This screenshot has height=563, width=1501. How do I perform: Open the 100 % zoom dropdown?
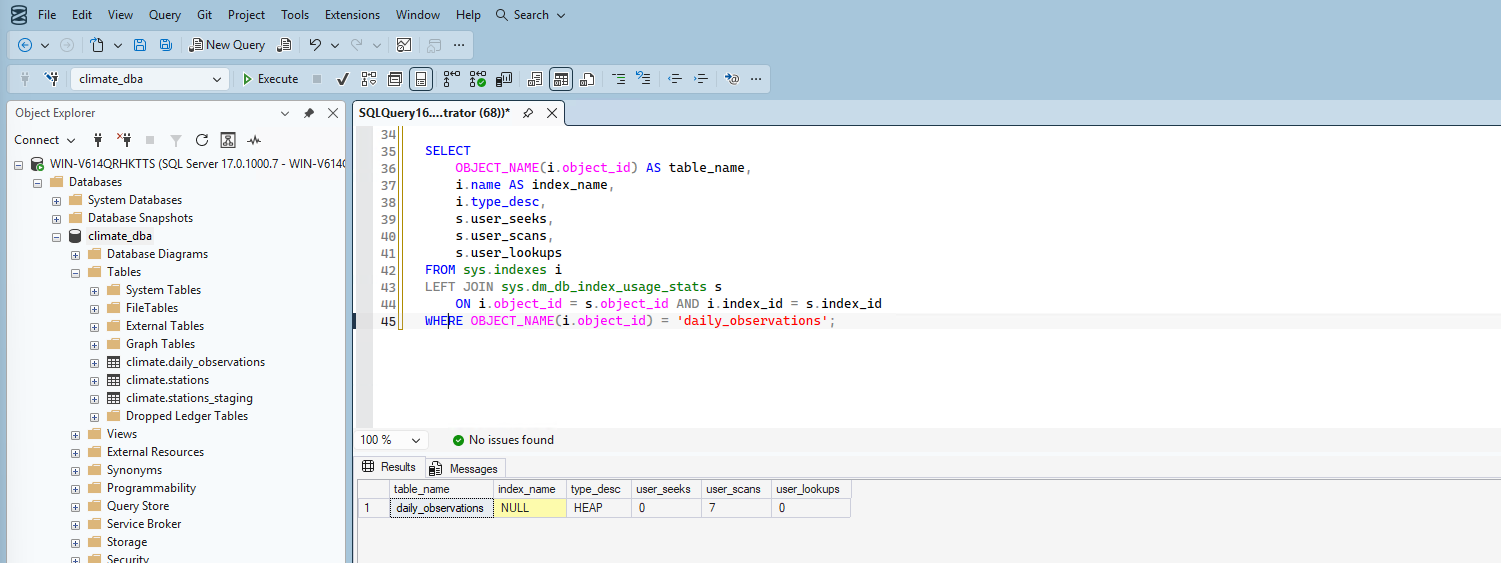(417, 440)
